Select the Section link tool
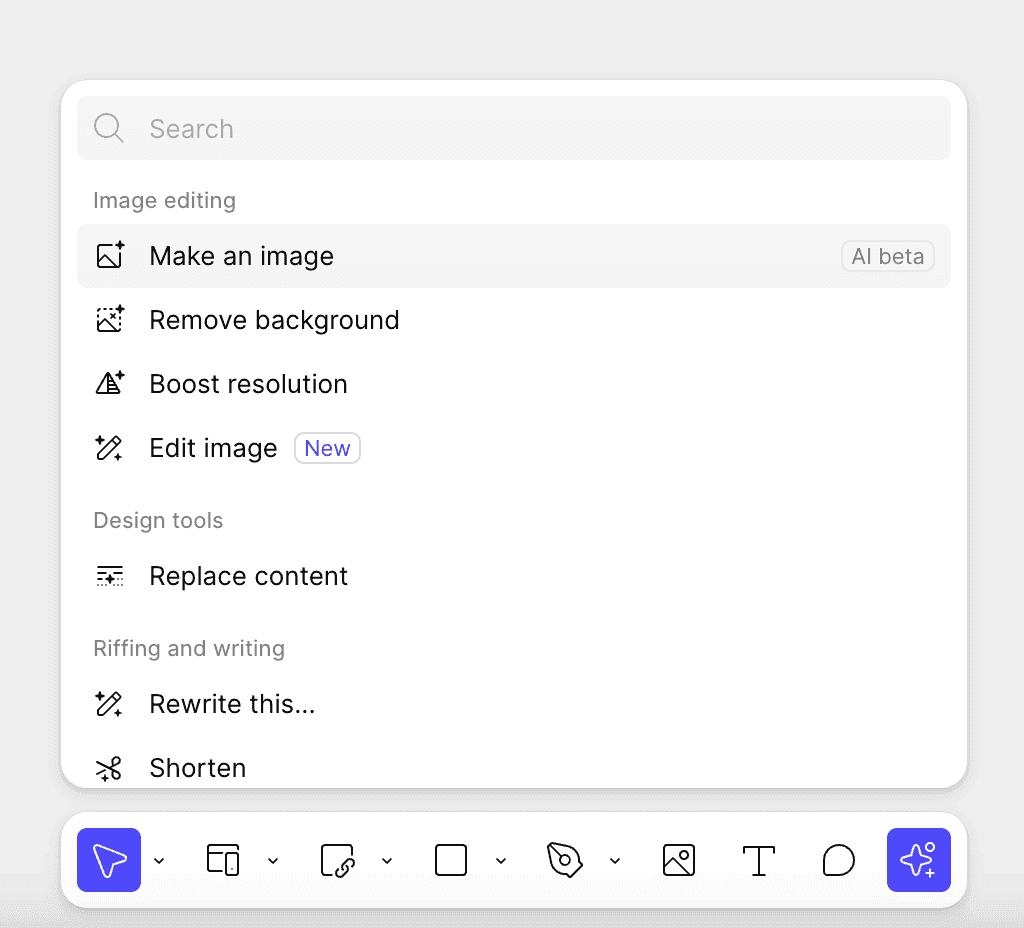Image resolution: width=1024 pixels, height=928 pixels. (x=337, y=860)
